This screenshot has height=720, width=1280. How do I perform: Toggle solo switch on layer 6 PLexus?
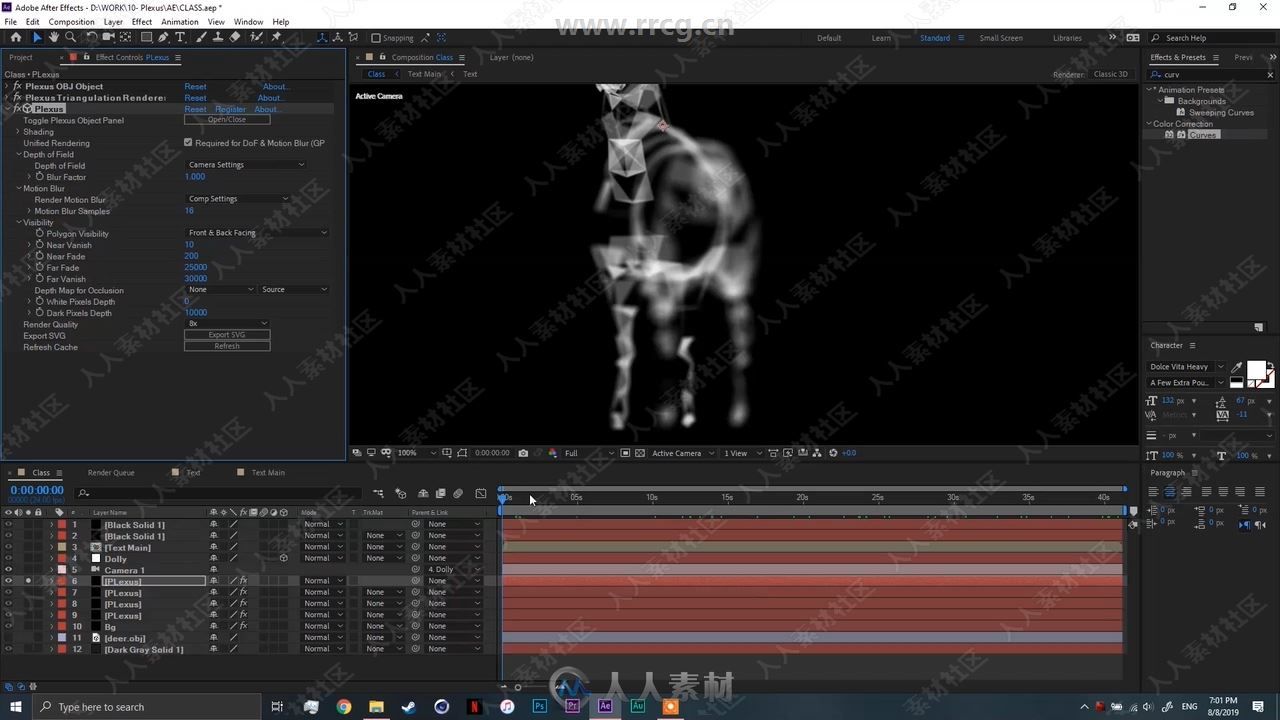[28, 581]
